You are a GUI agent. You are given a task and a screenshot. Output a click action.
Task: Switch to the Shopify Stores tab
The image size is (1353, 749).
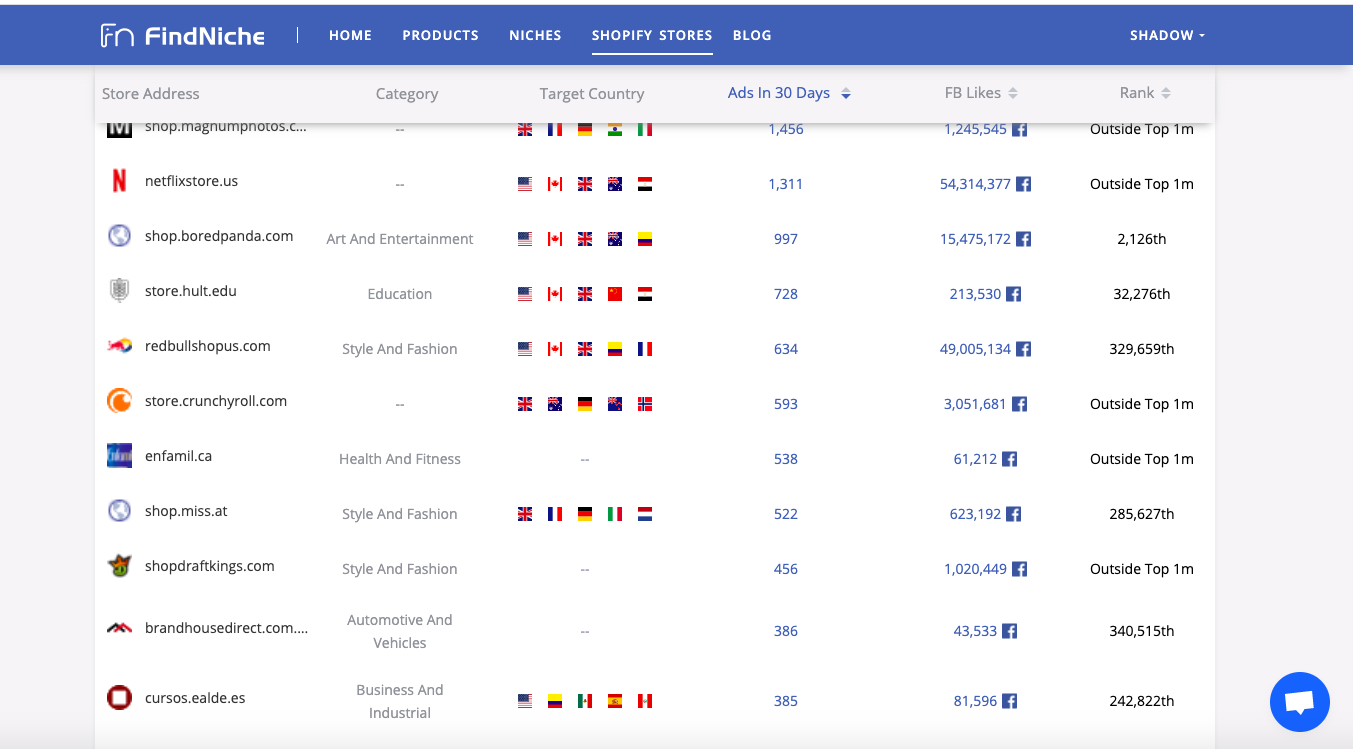651,35
